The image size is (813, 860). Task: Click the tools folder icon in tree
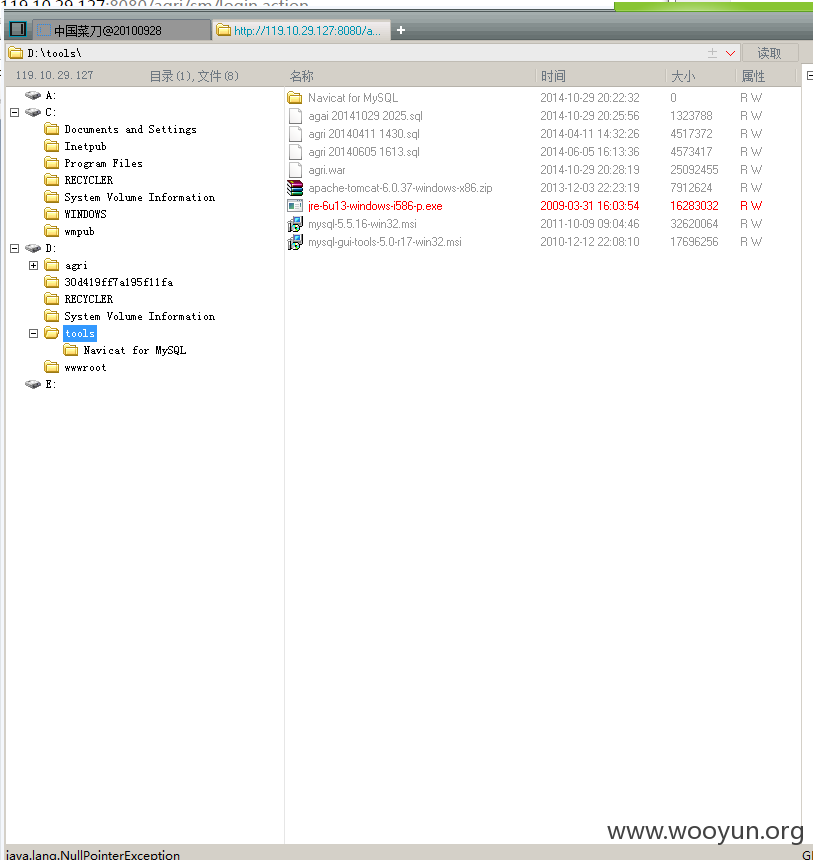coord(52,333)
